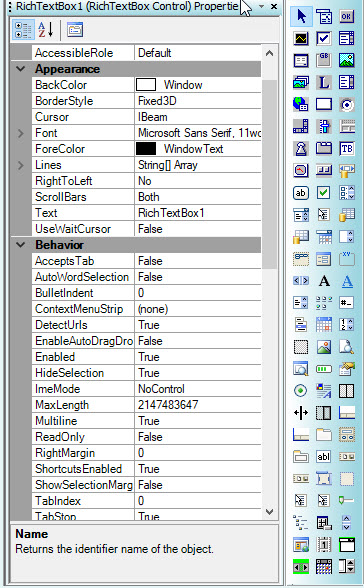Select the ReadOnly property name
364x588 pixels.
click(60, 437)
